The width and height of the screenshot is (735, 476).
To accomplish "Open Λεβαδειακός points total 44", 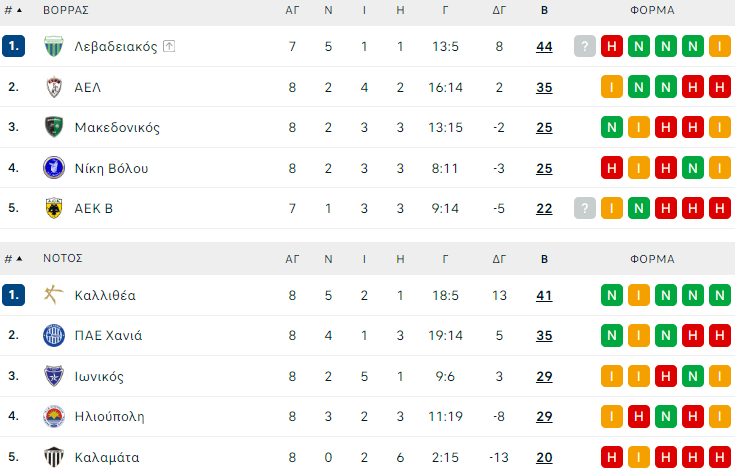I will tap(544, 46).
